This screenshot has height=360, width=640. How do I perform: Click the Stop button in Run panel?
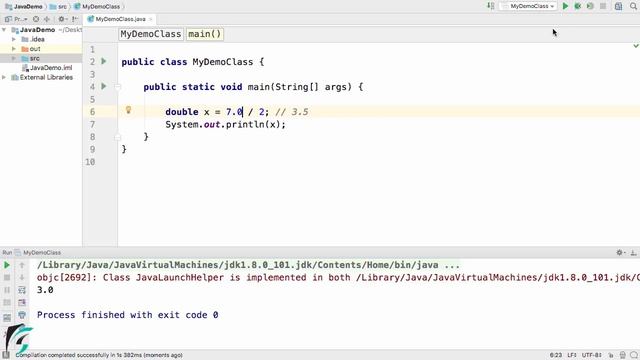7,278
